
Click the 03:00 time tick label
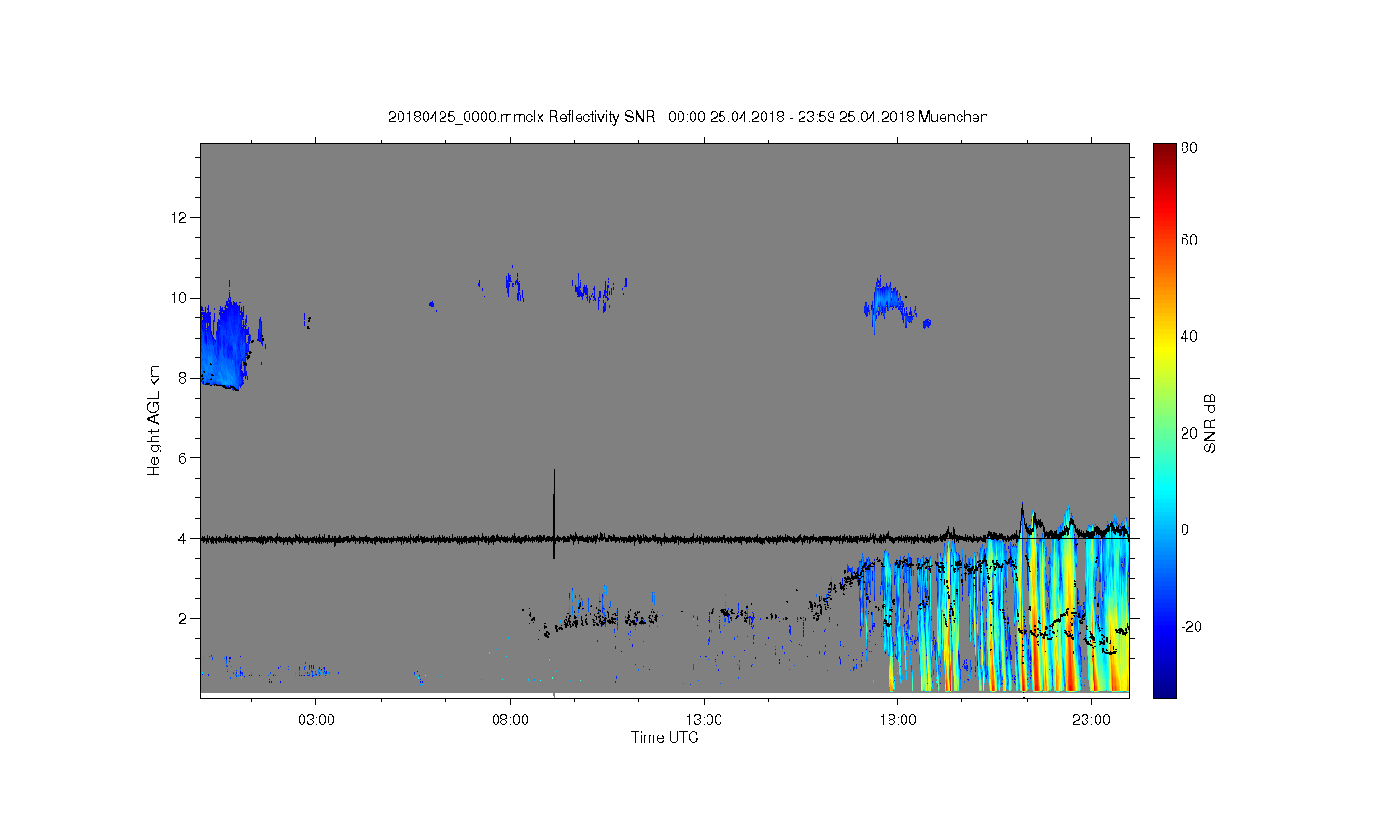point(316,721)
